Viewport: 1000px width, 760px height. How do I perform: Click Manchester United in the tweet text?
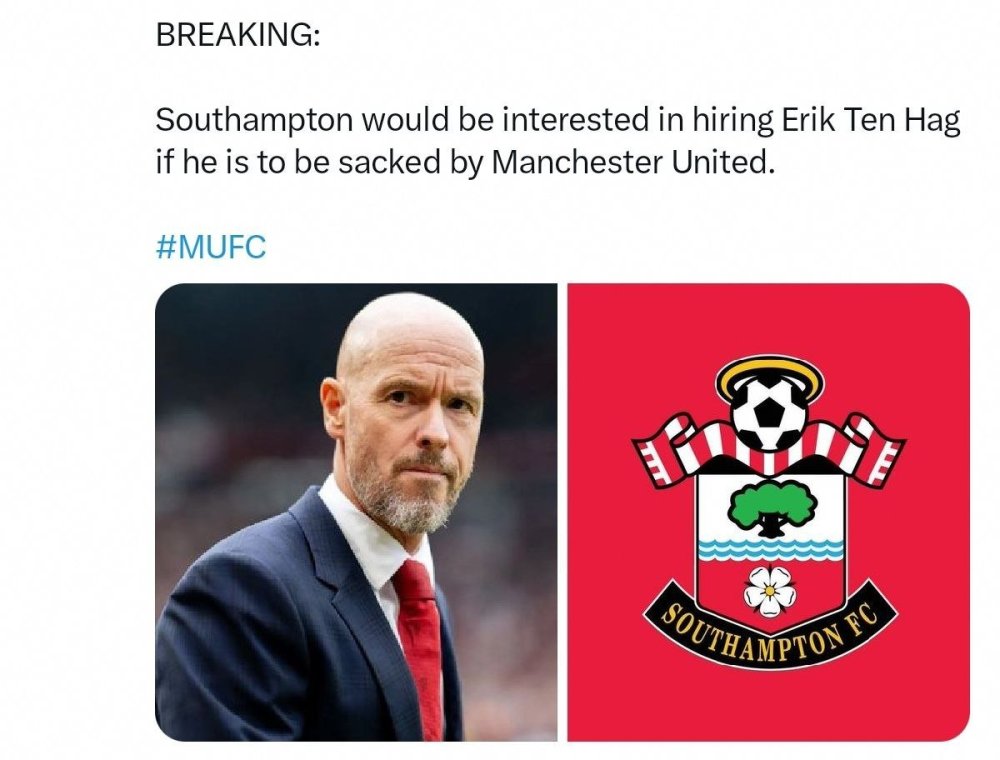click(632, 162)
